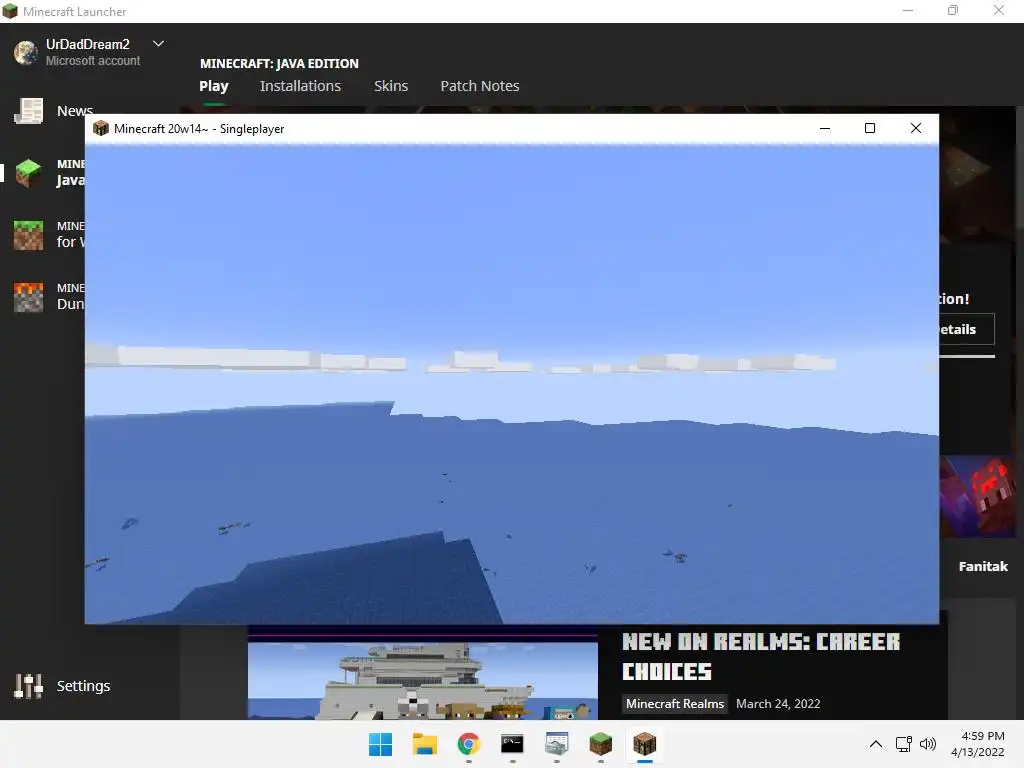Select Minecraft Java Edition grass block icon
The height and width of the screenshot is (768, 1024).
click(29, 173)
